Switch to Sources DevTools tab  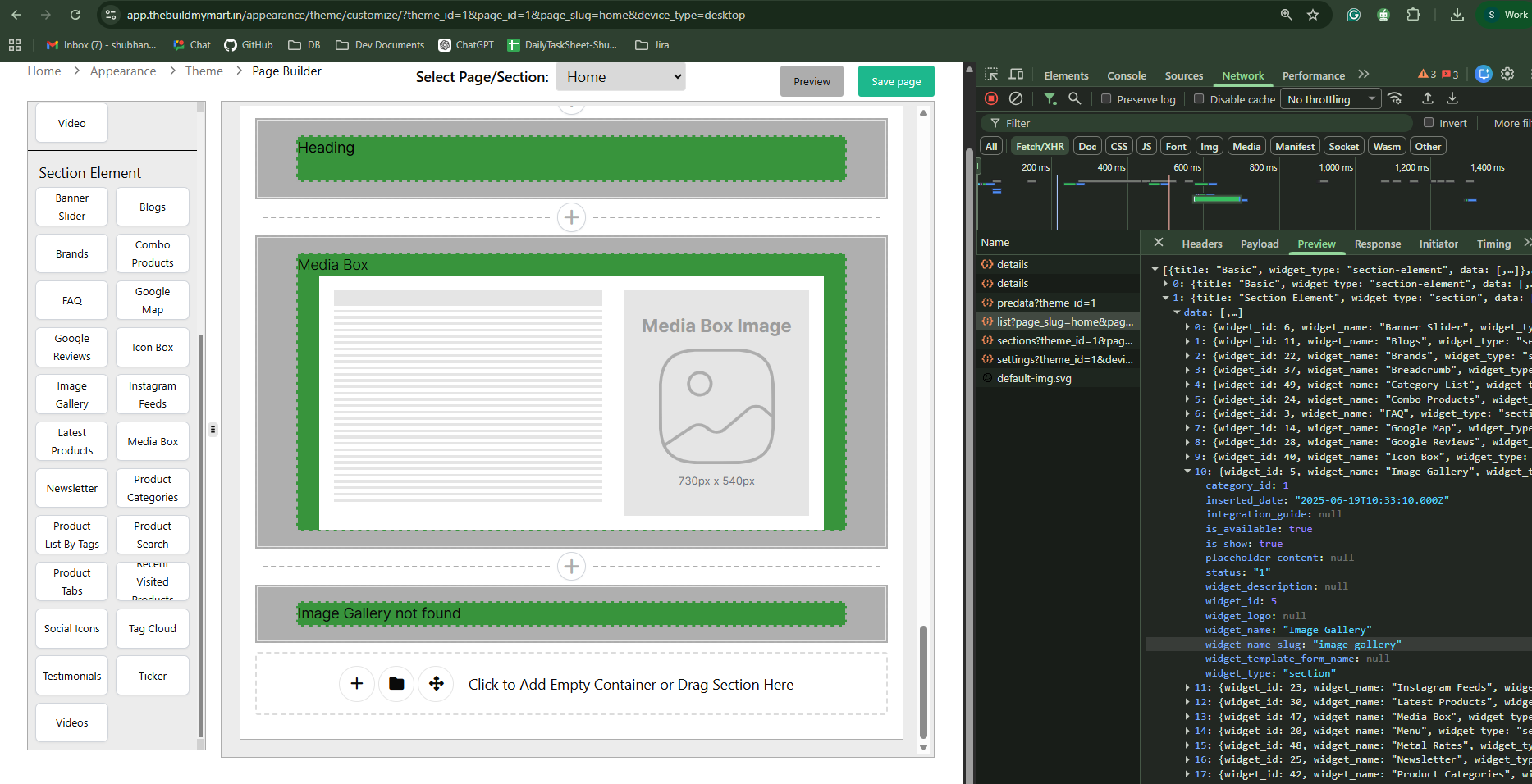pyautogui.click(x=1184, y=75)
